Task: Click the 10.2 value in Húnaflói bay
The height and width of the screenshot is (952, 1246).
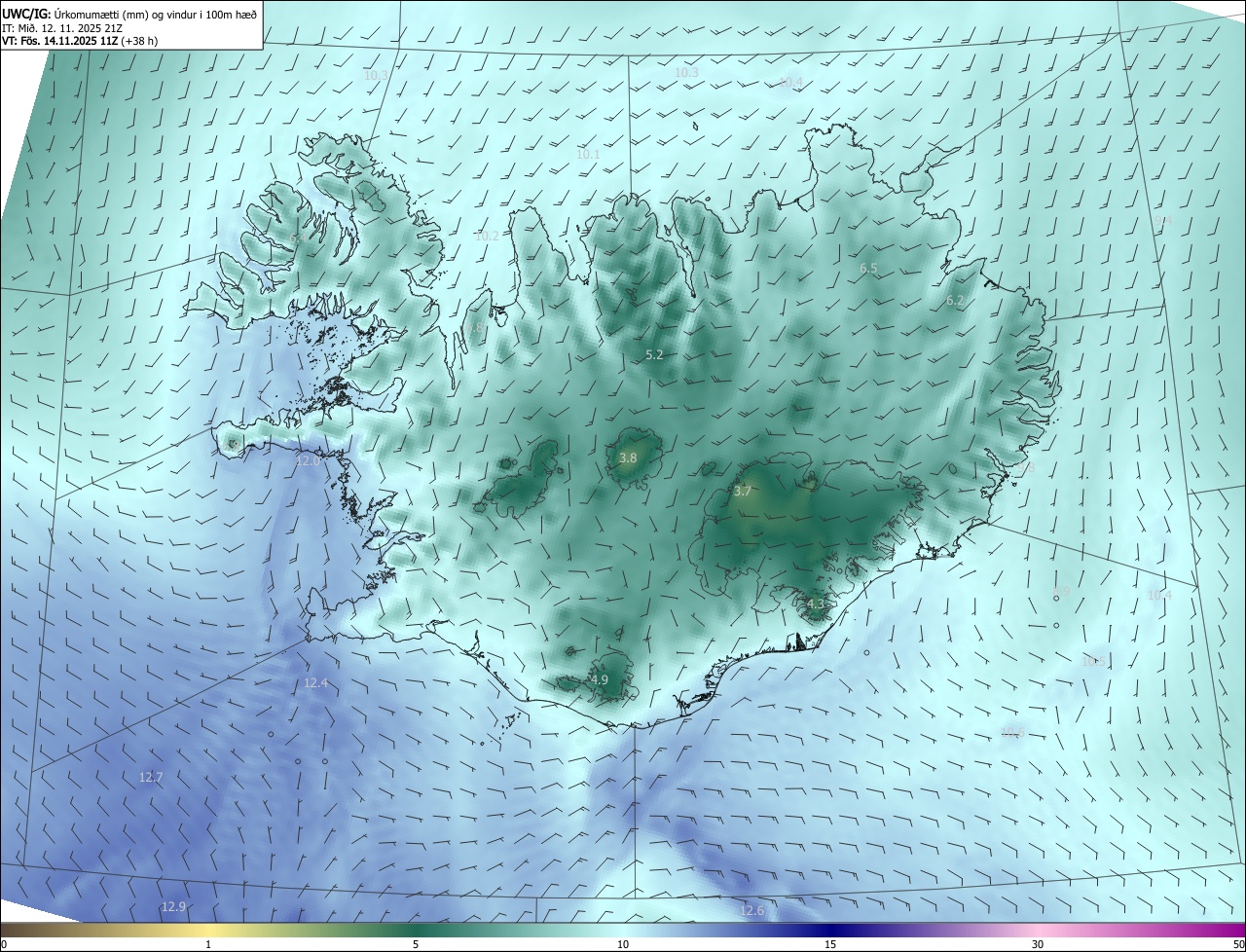Action: point(487,237)
